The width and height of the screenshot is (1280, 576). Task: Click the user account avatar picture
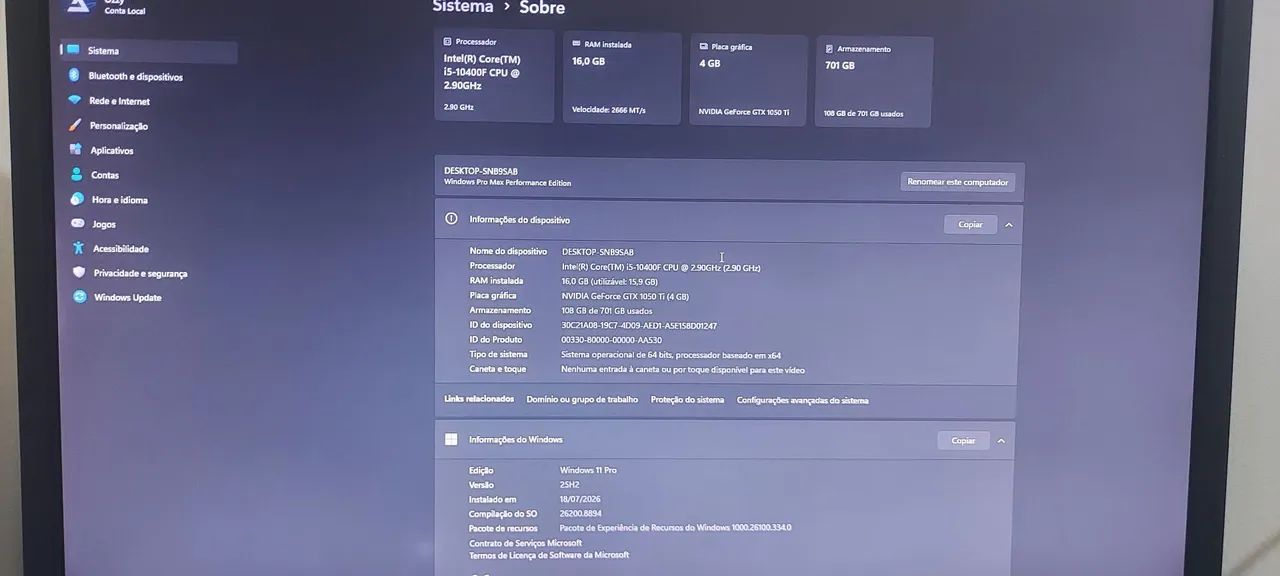point(80,6)
